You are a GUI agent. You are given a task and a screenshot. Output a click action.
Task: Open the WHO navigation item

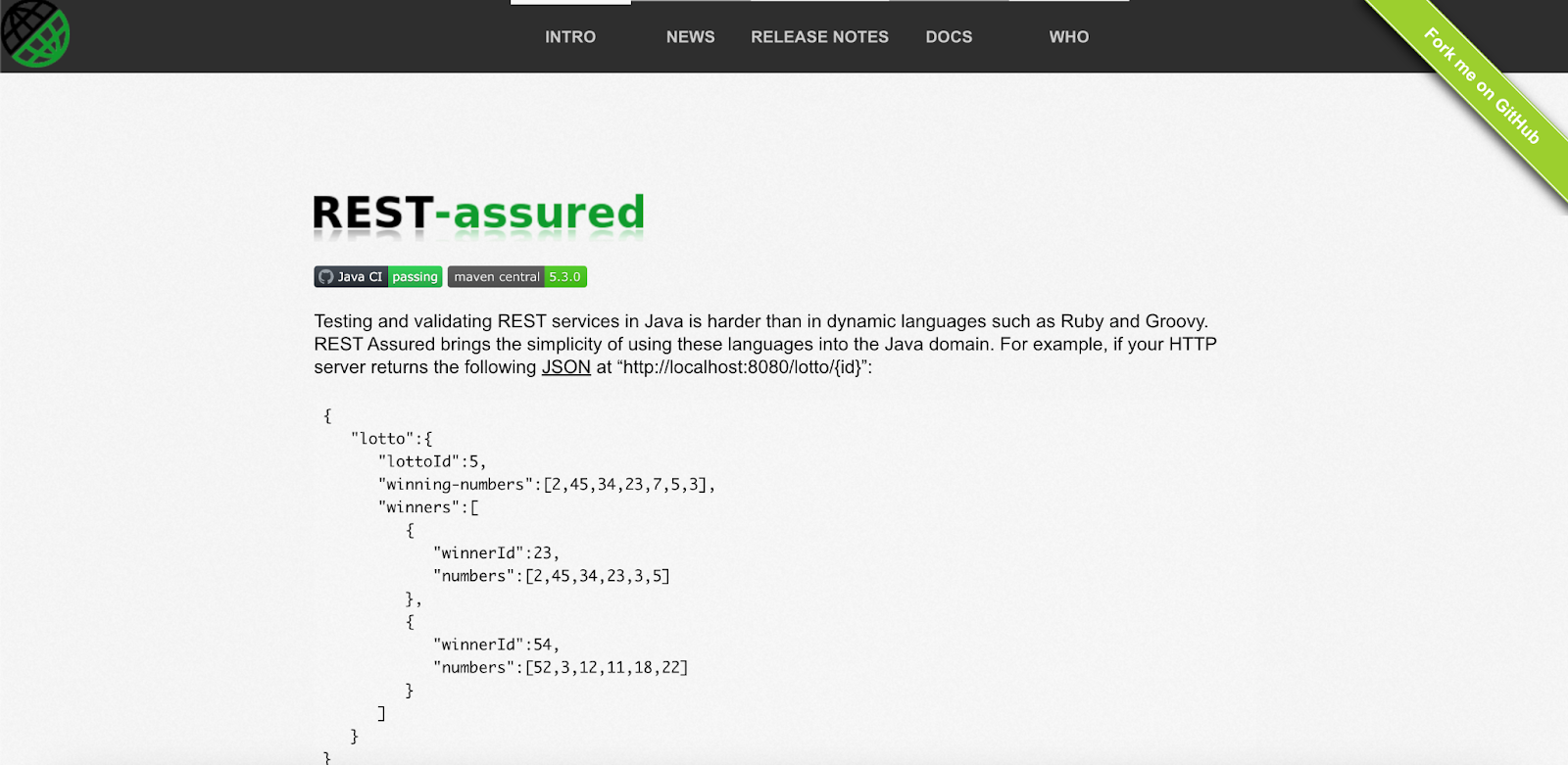click(x=1069, y=37)
